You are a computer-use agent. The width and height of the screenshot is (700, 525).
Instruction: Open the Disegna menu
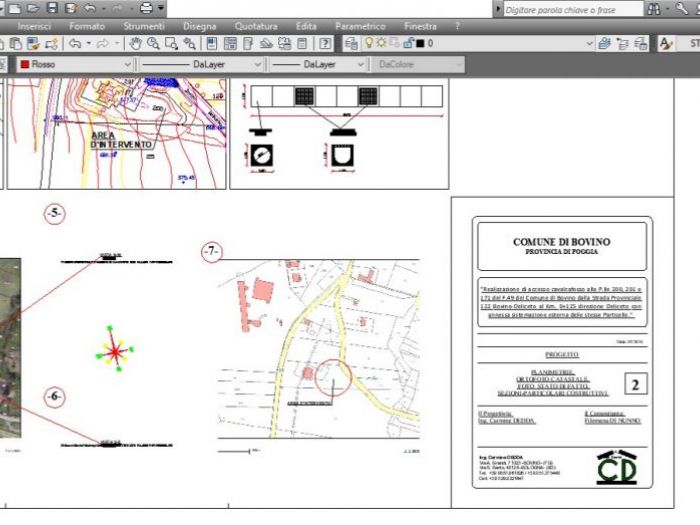(x=200, y=26)
